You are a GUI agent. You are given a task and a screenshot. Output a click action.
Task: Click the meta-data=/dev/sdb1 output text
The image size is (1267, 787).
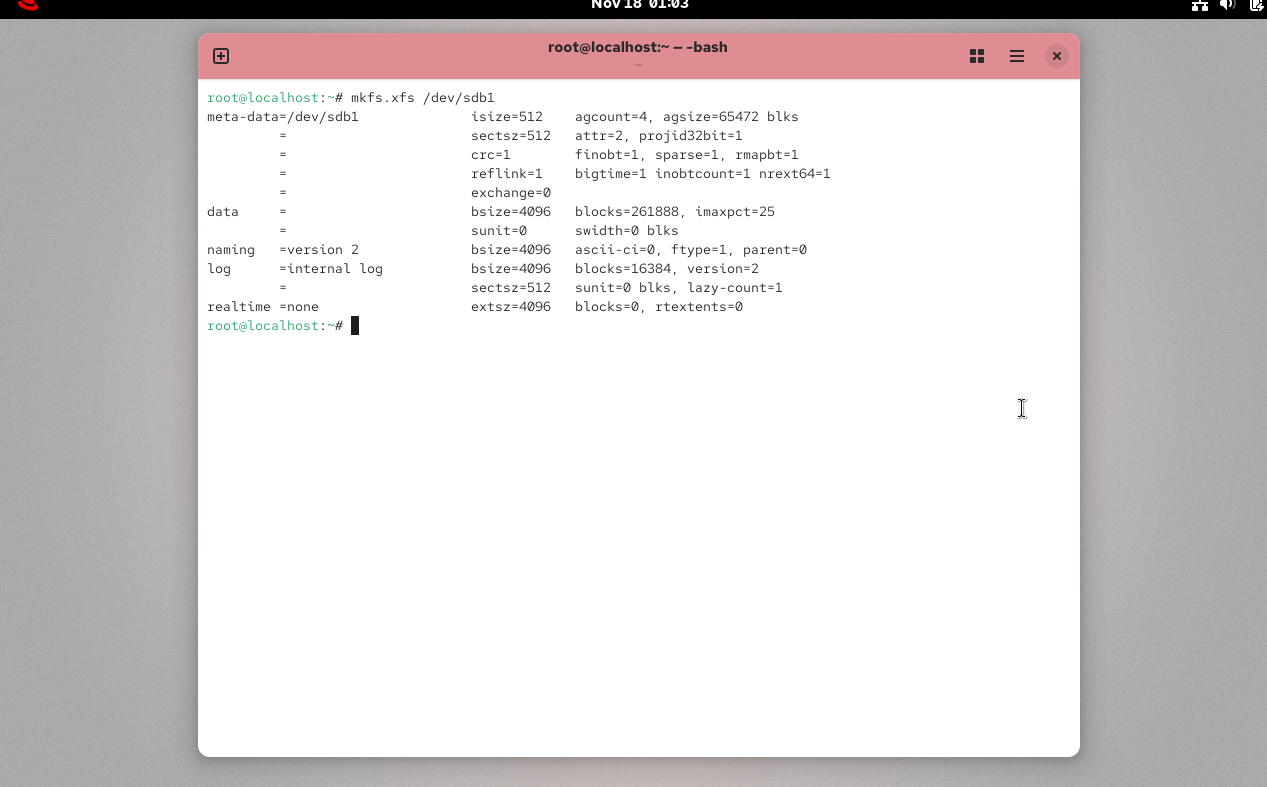[282, 117]
